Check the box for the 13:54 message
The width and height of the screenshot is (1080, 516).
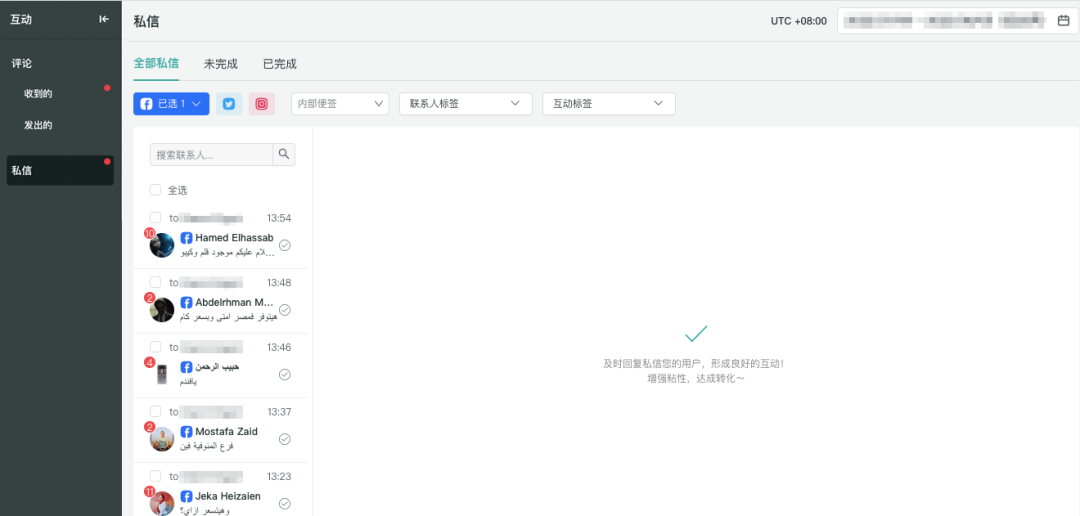(x=155, y=218)
